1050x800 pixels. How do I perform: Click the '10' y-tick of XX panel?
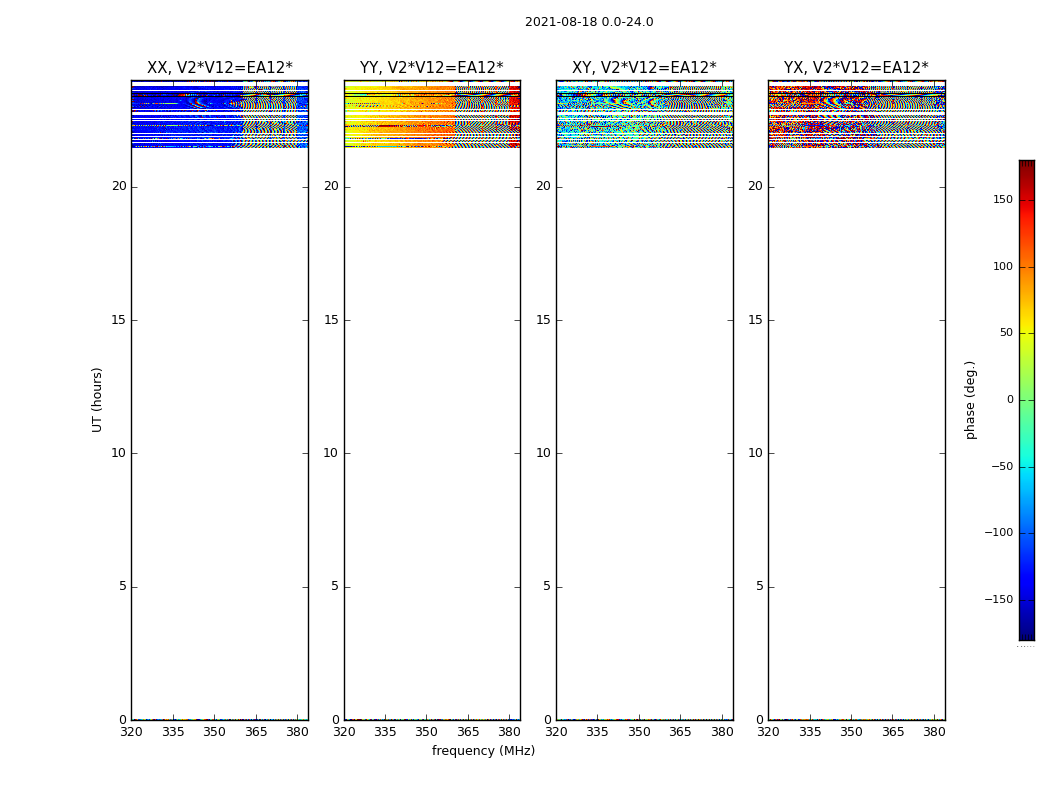click(119, 453)
